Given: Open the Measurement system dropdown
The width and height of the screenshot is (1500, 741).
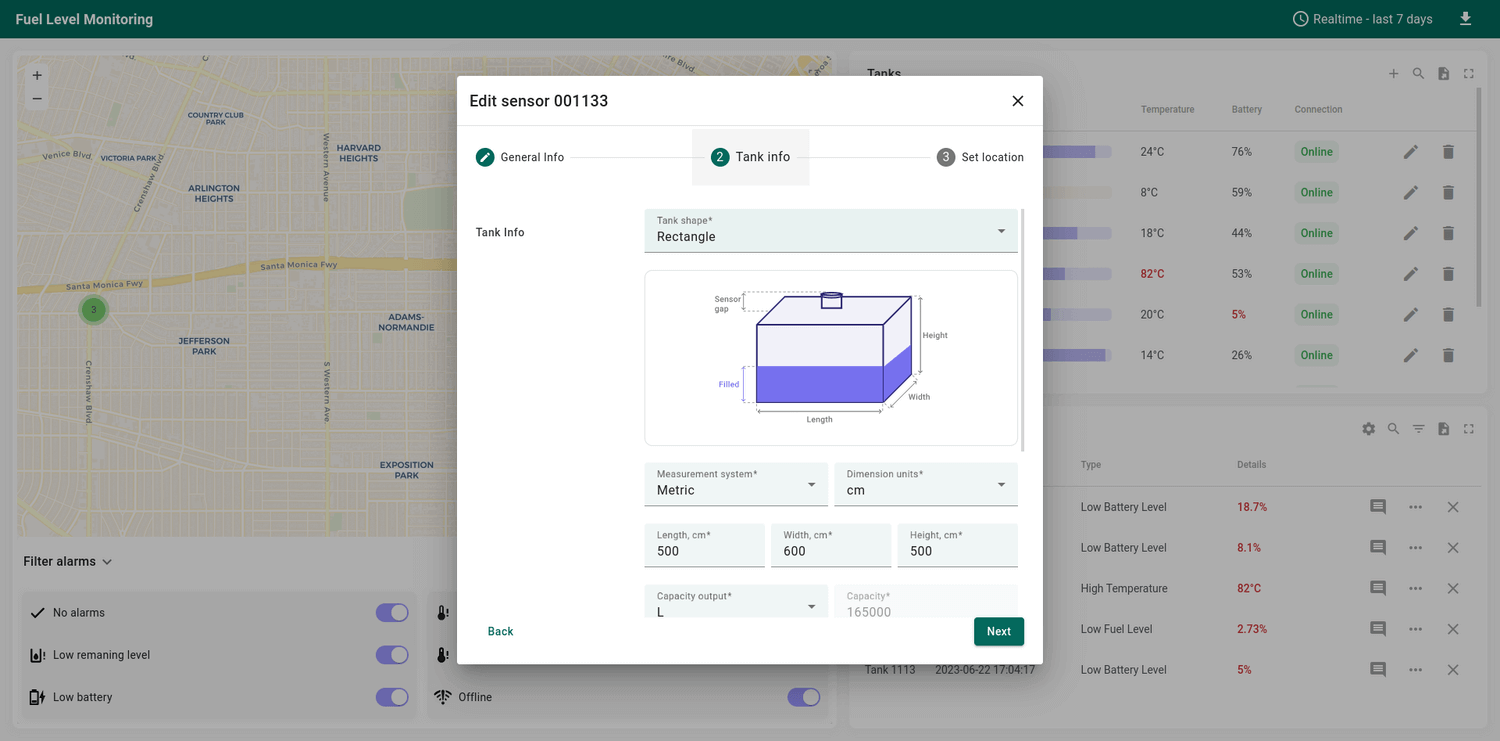Looking at the screenshot, I should 735,484.
